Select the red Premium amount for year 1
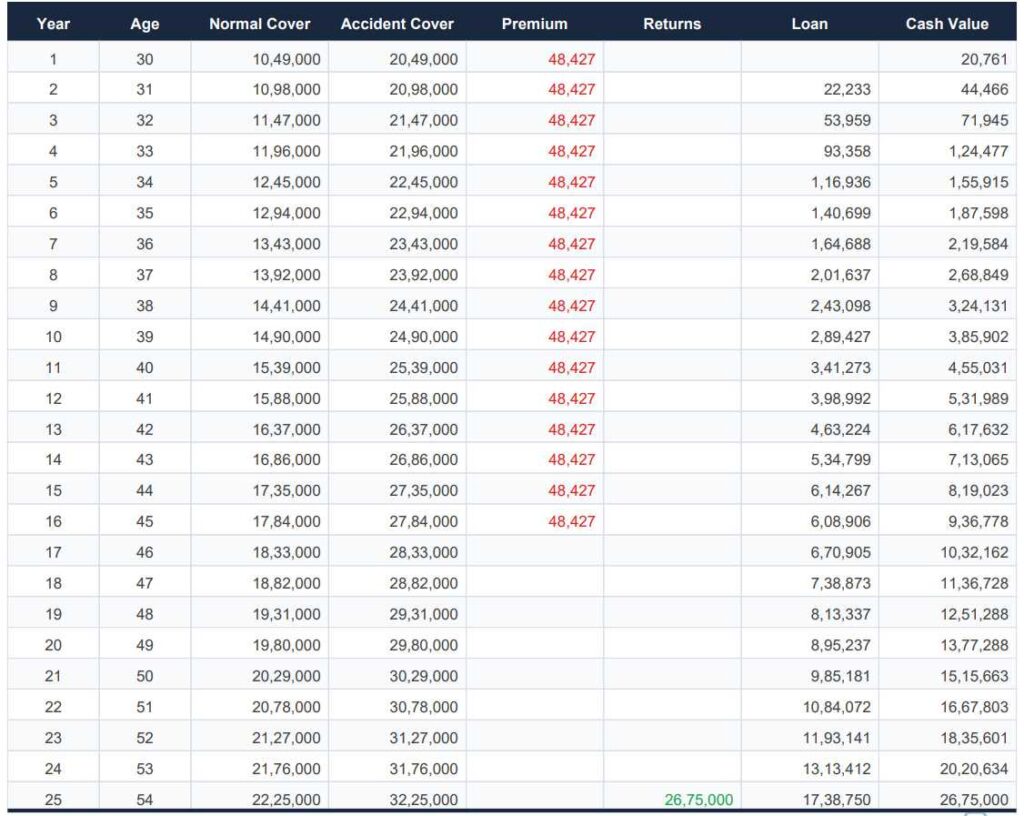Screen dimensions: 1024x816 571,59
